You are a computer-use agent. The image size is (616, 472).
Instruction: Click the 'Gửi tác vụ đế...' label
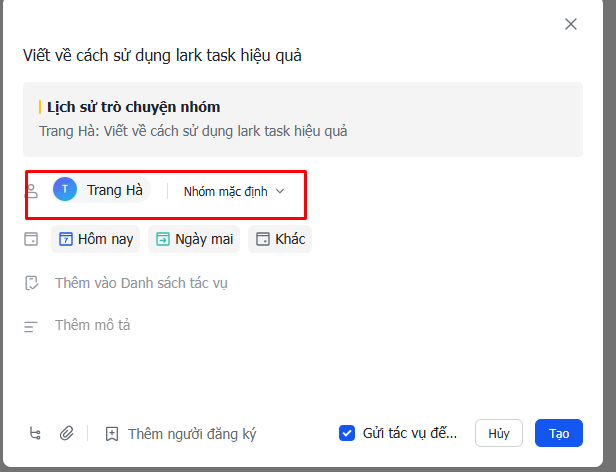410,433
